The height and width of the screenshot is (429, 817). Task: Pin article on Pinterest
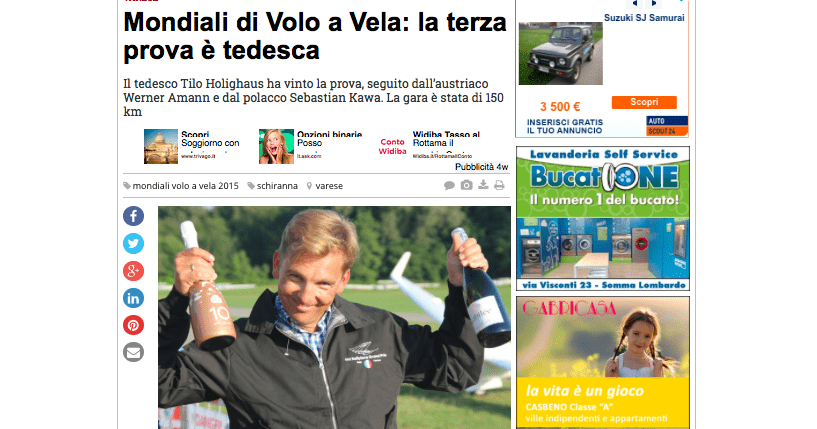coord(133,325)
